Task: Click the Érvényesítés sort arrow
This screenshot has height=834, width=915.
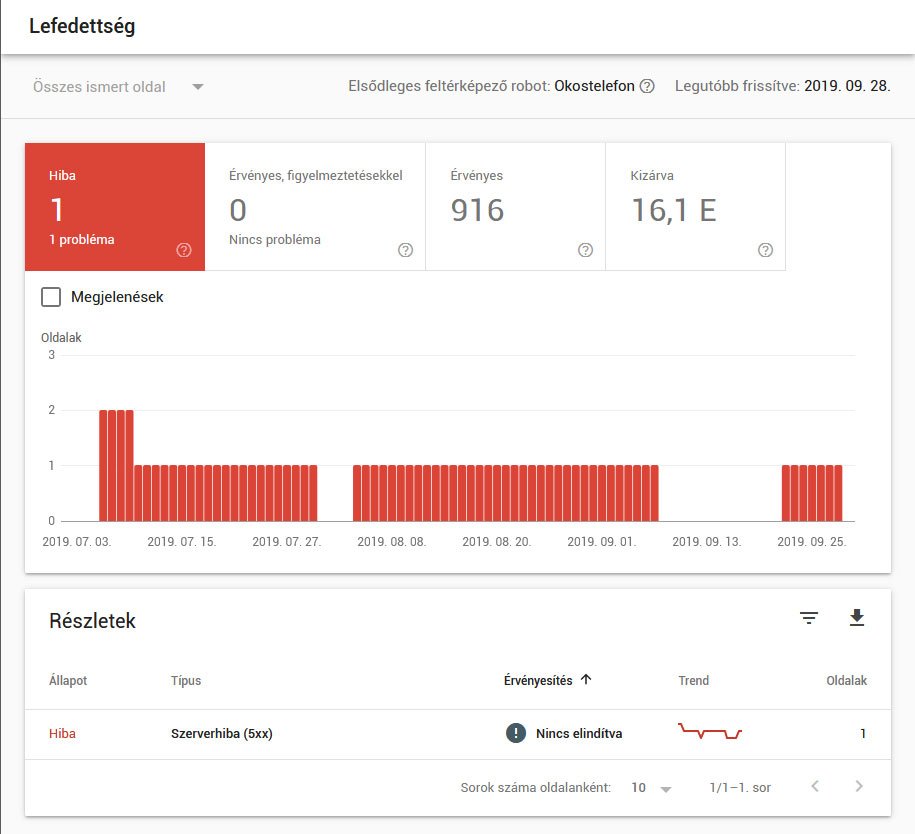Action: coord(588,680)
